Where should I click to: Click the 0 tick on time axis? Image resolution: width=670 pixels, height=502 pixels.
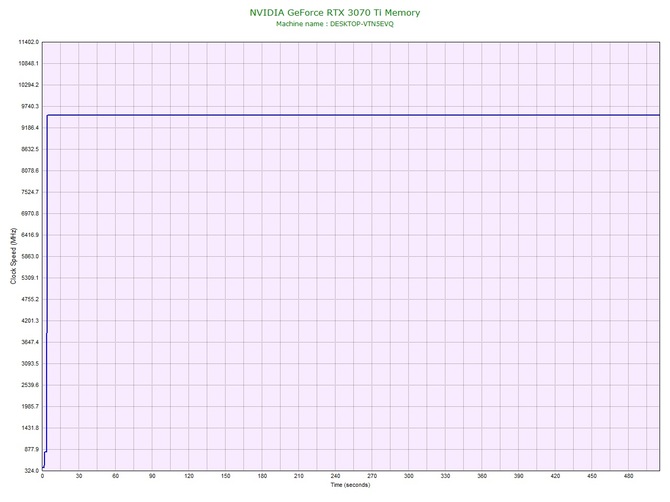(42, 476)
